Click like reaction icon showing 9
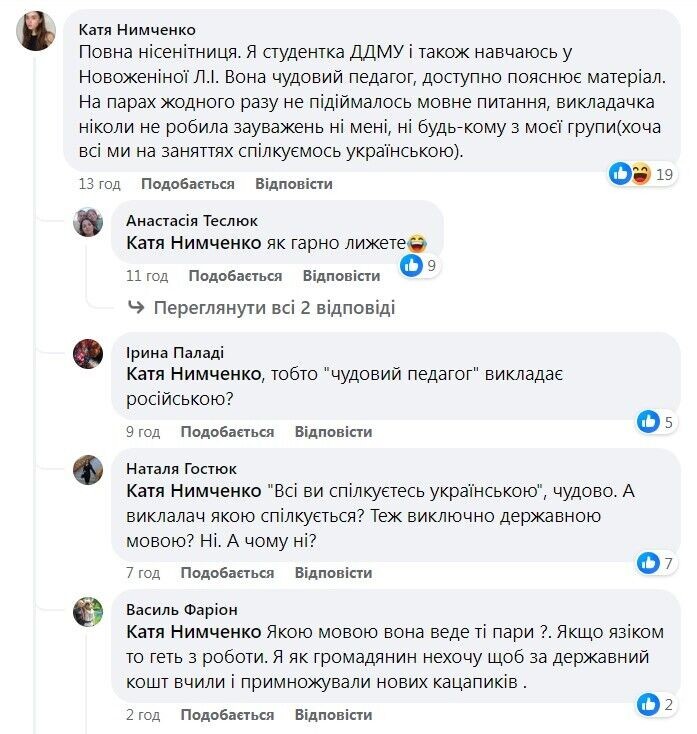Viewport: 697px width, 734px height. click(x=411, y=265)
